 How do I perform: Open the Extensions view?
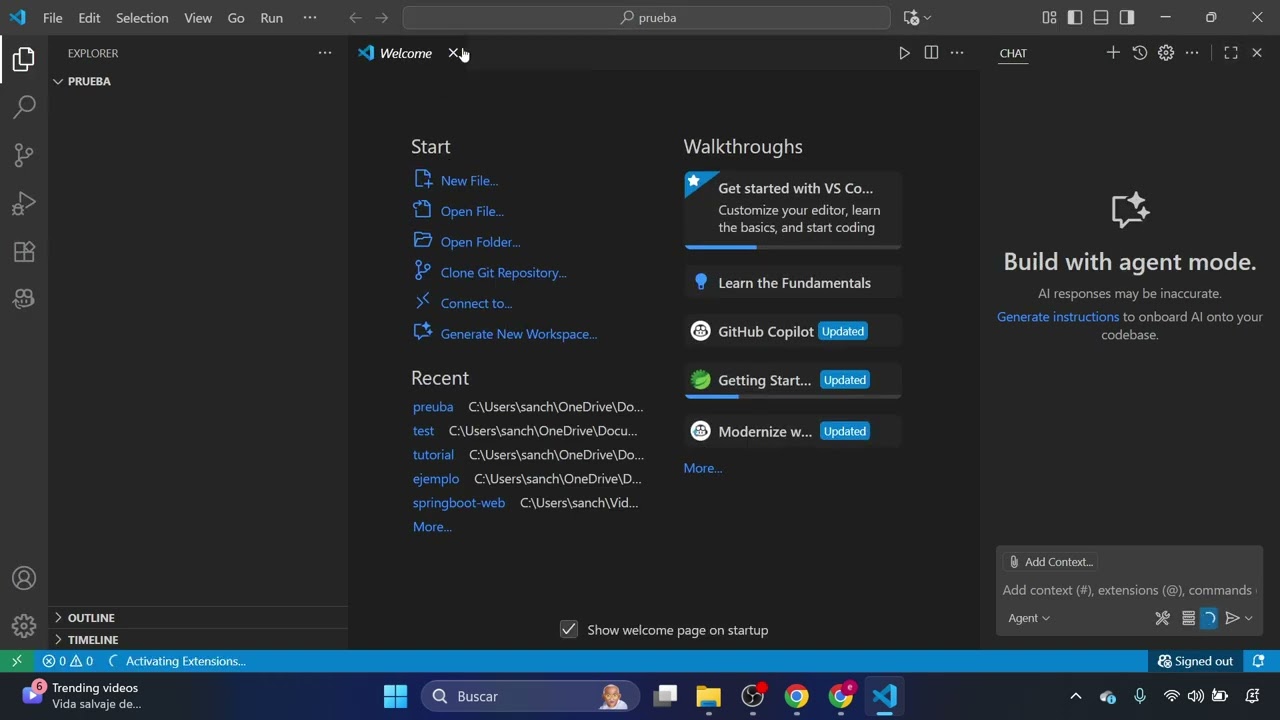(24, 251)
